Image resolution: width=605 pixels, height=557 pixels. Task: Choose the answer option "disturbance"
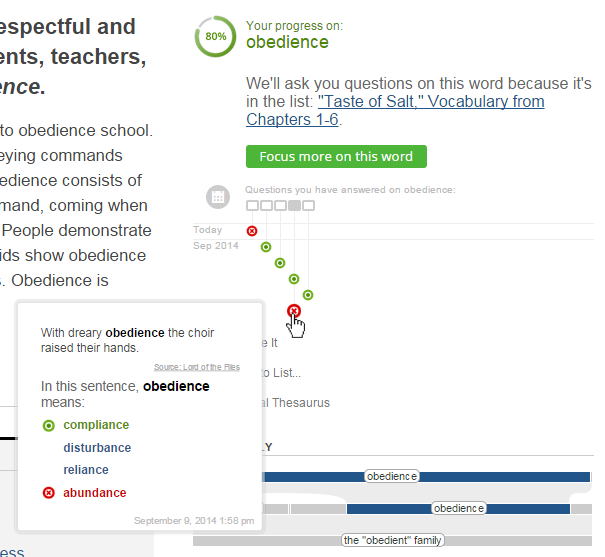click(x=97, y=448)
